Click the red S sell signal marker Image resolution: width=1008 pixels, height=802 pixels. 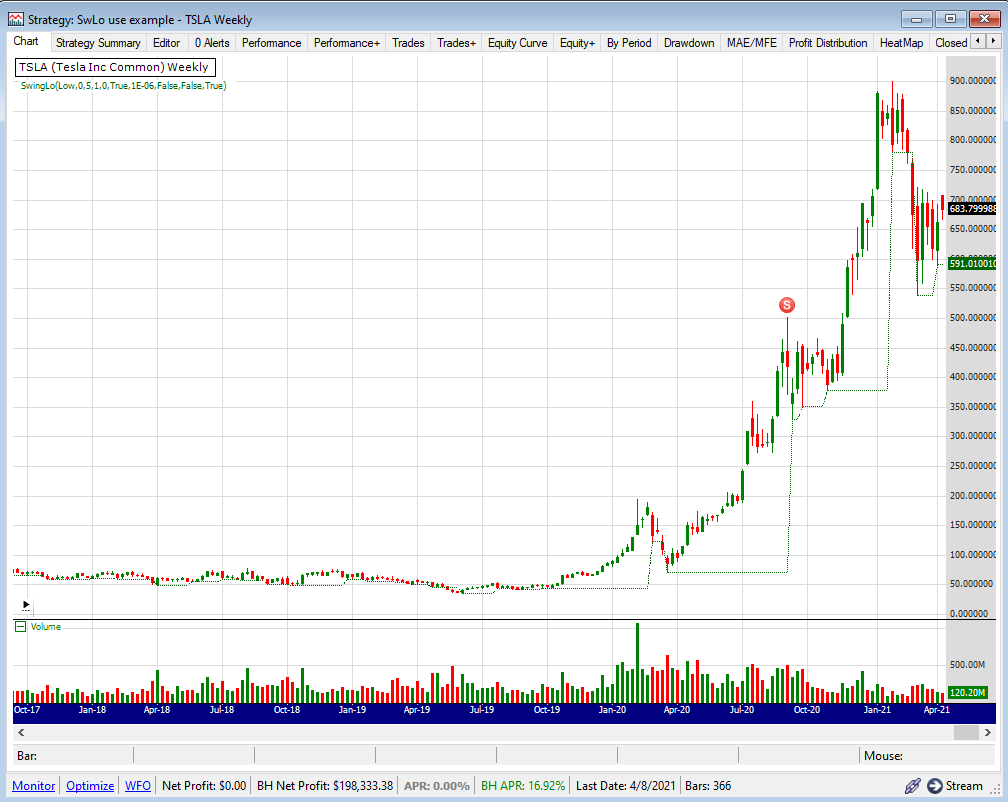[787, 305]
